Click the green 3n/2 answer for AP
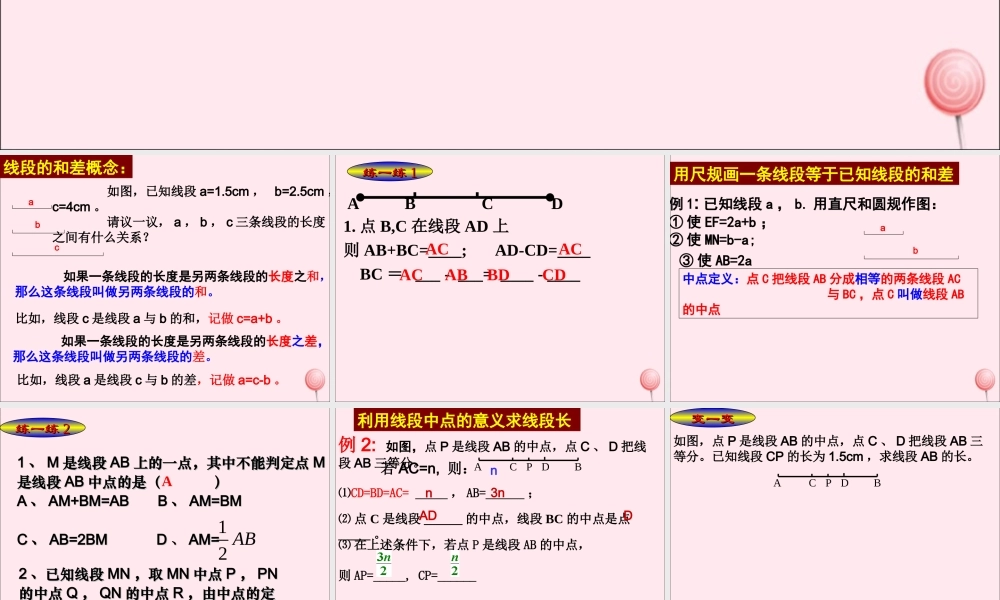This screenshot has width=1000, height=600. [383, 563]
